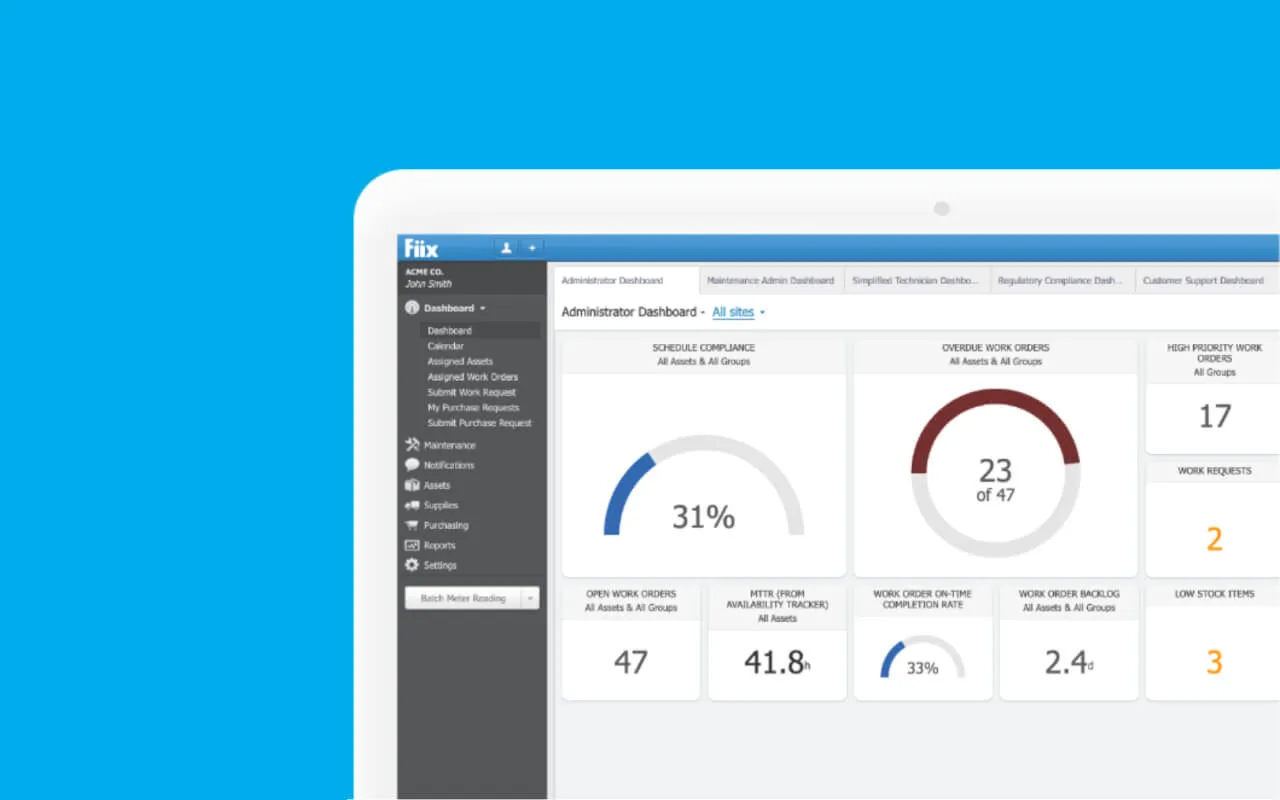The image size is (1280, 800).
Task: Expand the Dashboard menu arrow in sidebar
Action: [483, 309]
